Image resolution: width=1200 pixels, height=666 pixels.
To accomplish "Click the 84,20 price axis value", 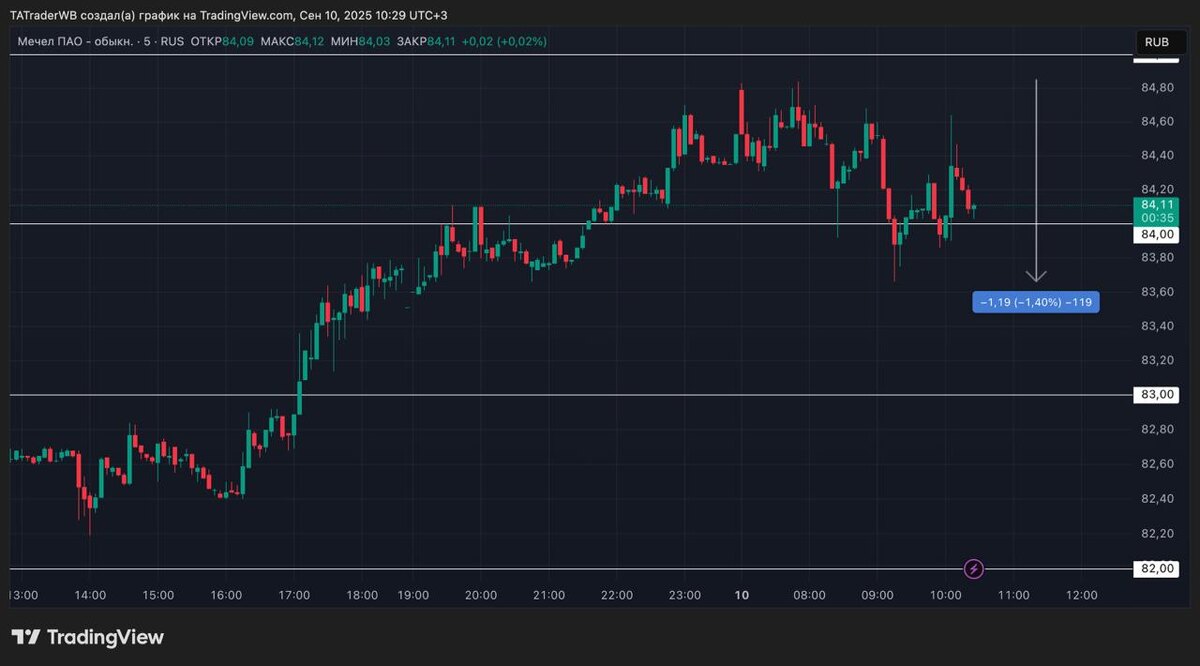I will click(1157, 189).
